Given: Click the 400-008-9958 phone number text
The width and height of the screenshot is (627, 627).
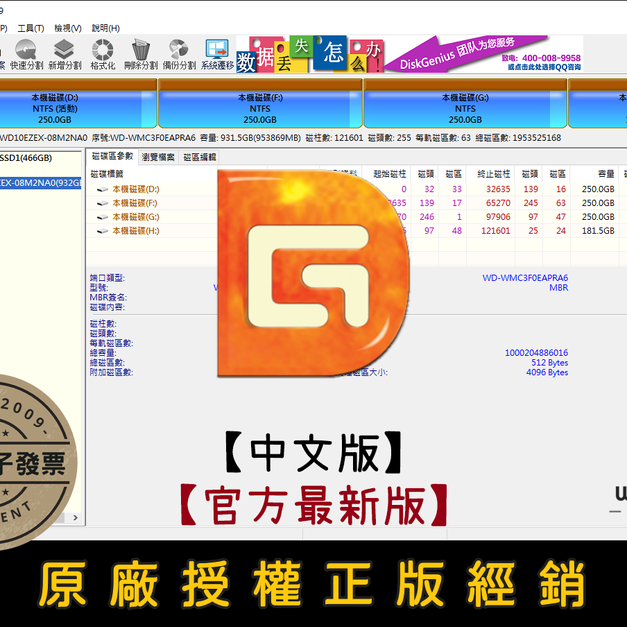Looking at the screenshot, I should pos(551,58).
